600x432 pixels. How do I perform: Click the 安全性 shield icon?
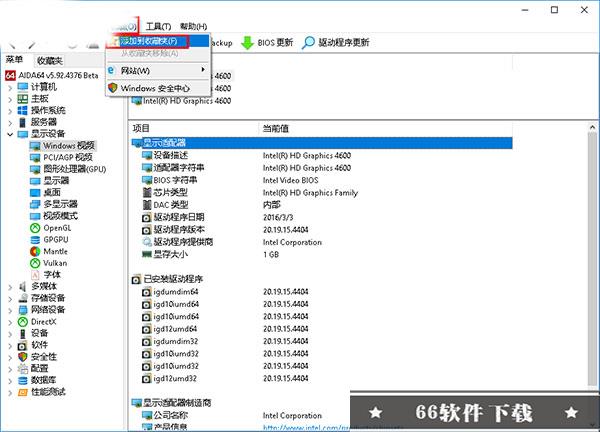click(x=23, y=357)
